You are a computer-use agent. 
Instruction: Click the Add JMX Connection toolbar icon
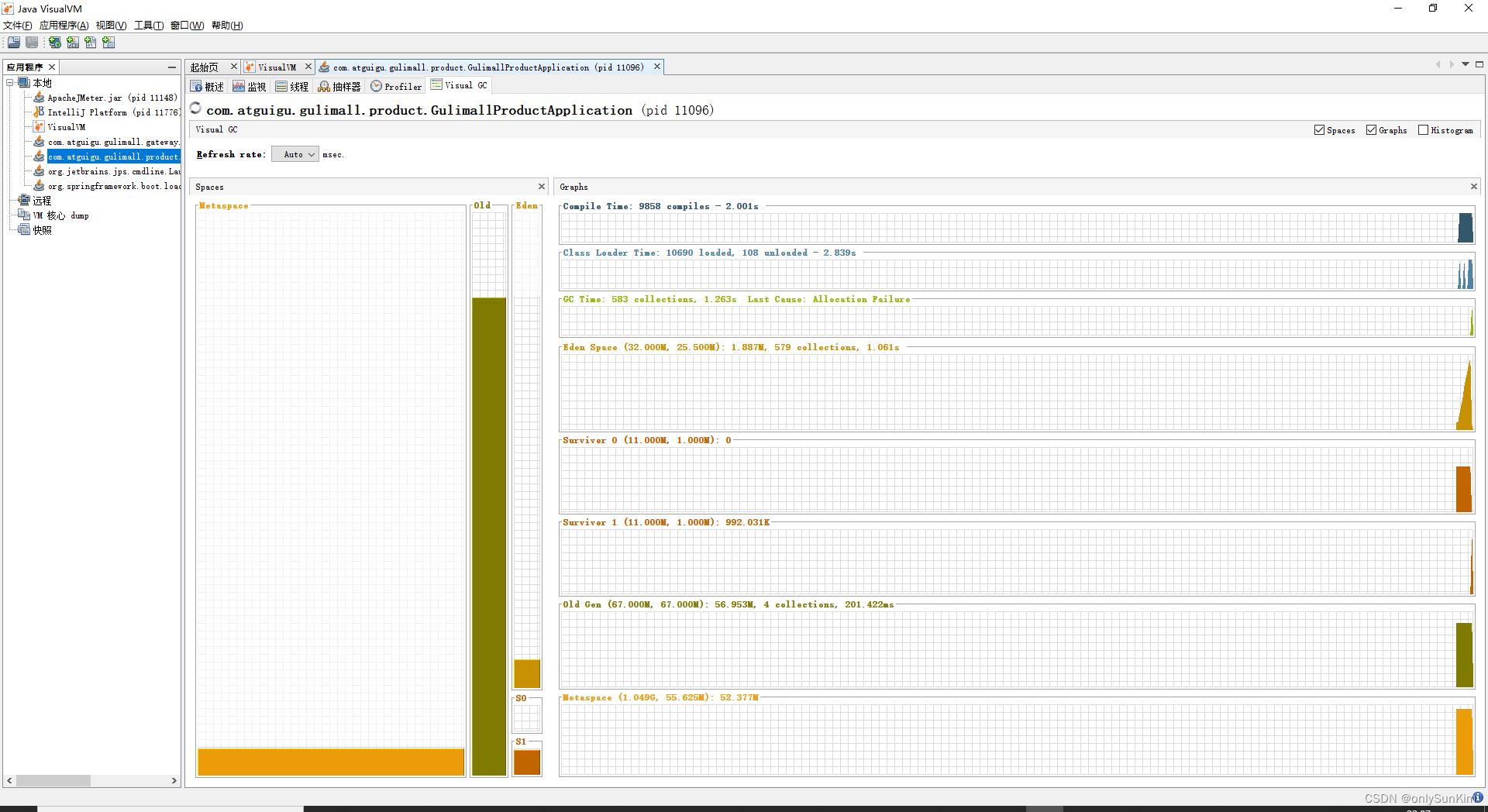click(x=73, y=43)
